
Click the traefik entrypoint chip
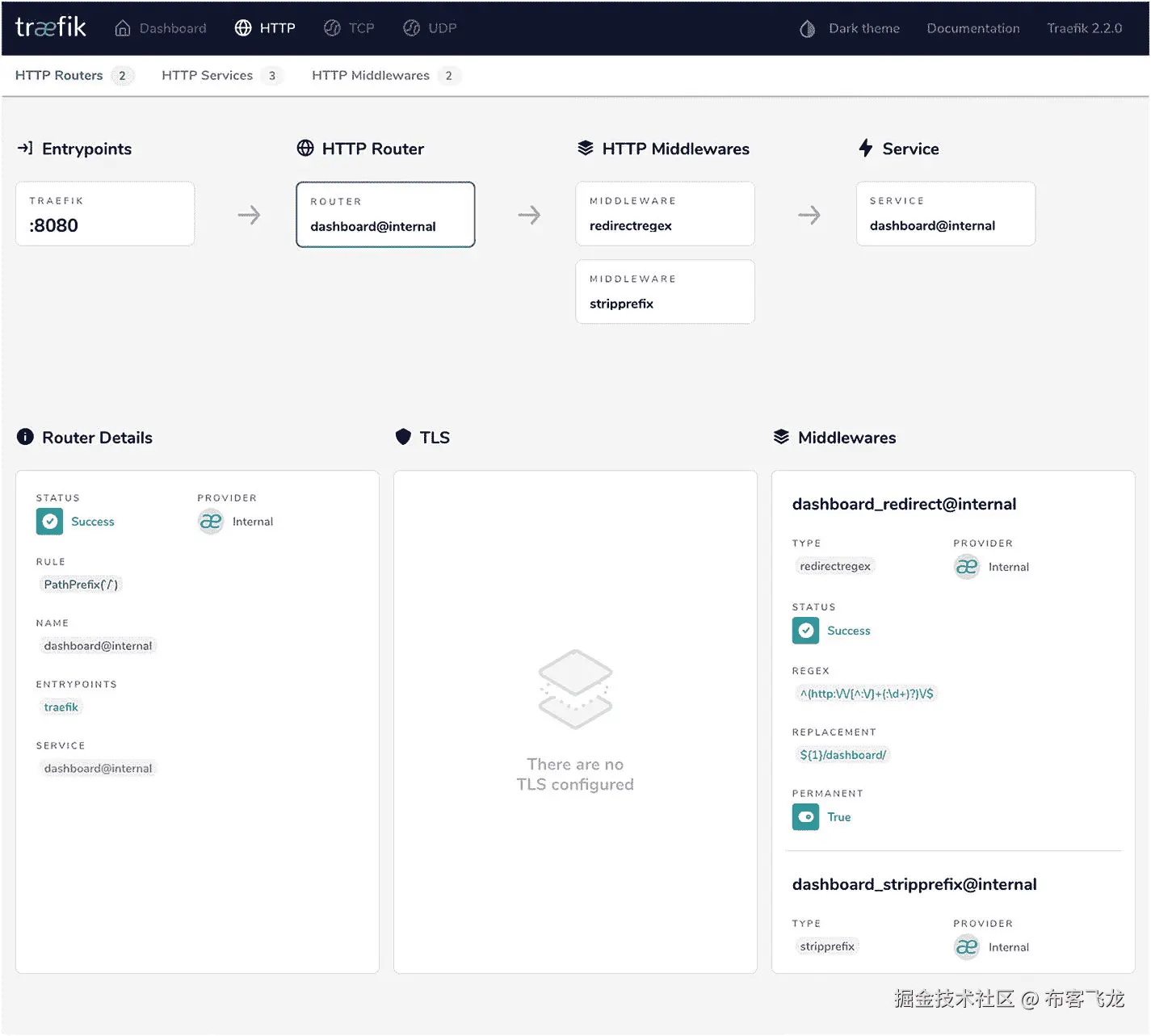(x=61, y=707)
